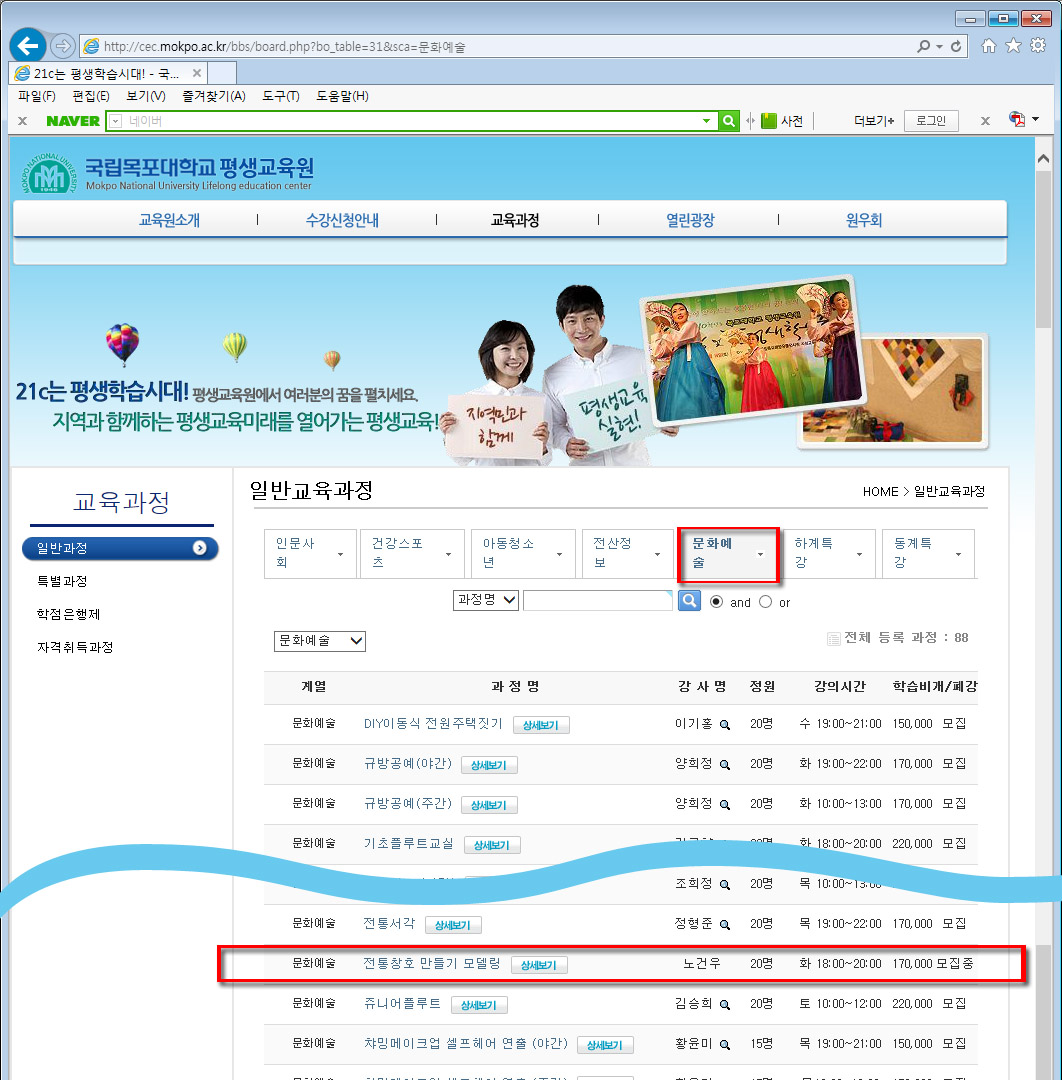
Task: Click HOME breadcrumb link
Action: point(880,492)
